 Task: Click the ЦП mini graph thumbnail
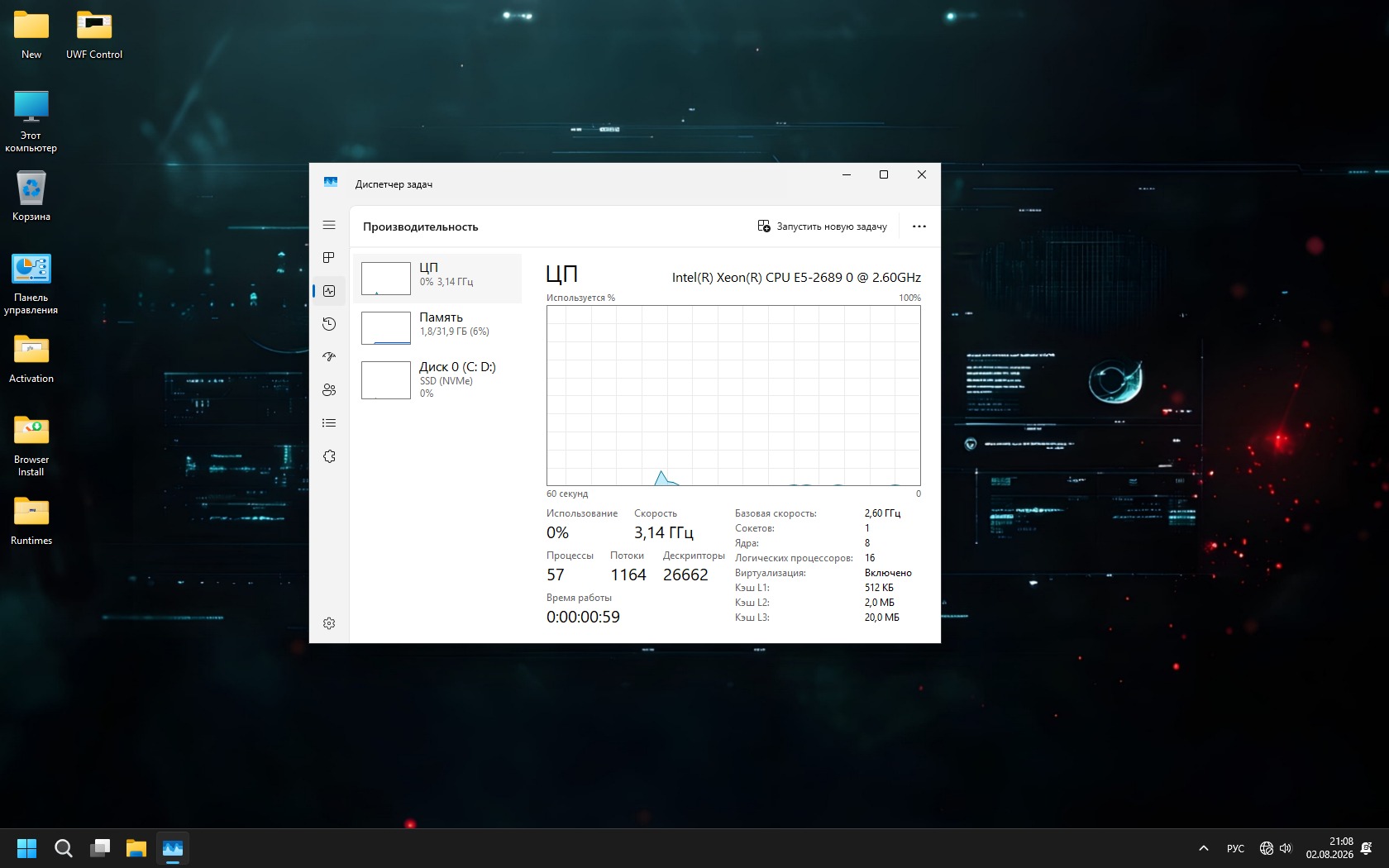[x=386, y=279]
